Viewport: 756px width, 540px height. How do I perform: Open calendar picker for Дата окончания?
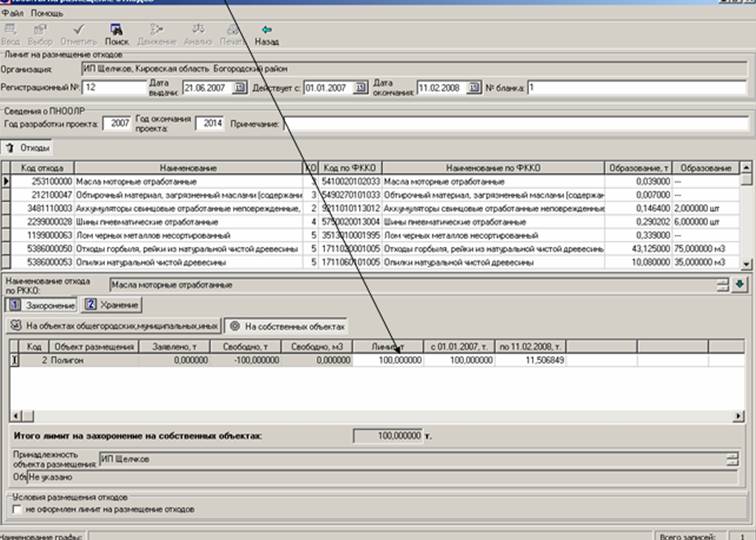(x=474, y=88)
